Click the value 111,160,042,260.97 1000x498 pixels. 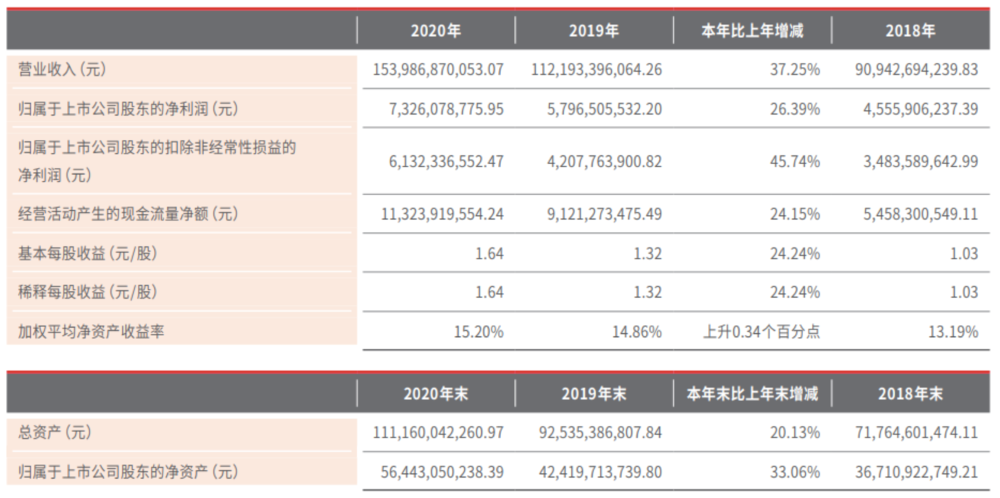[439, 433]
